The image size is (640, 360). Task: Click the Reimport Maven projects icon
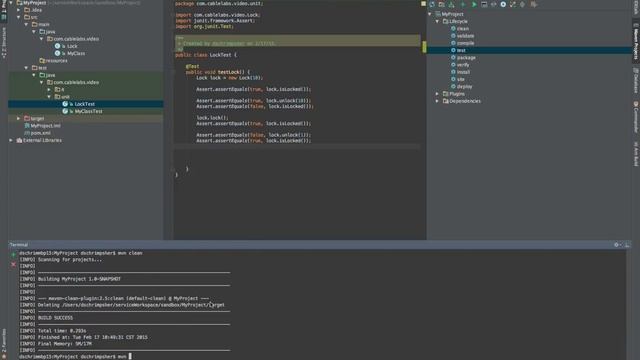[432, 4]
